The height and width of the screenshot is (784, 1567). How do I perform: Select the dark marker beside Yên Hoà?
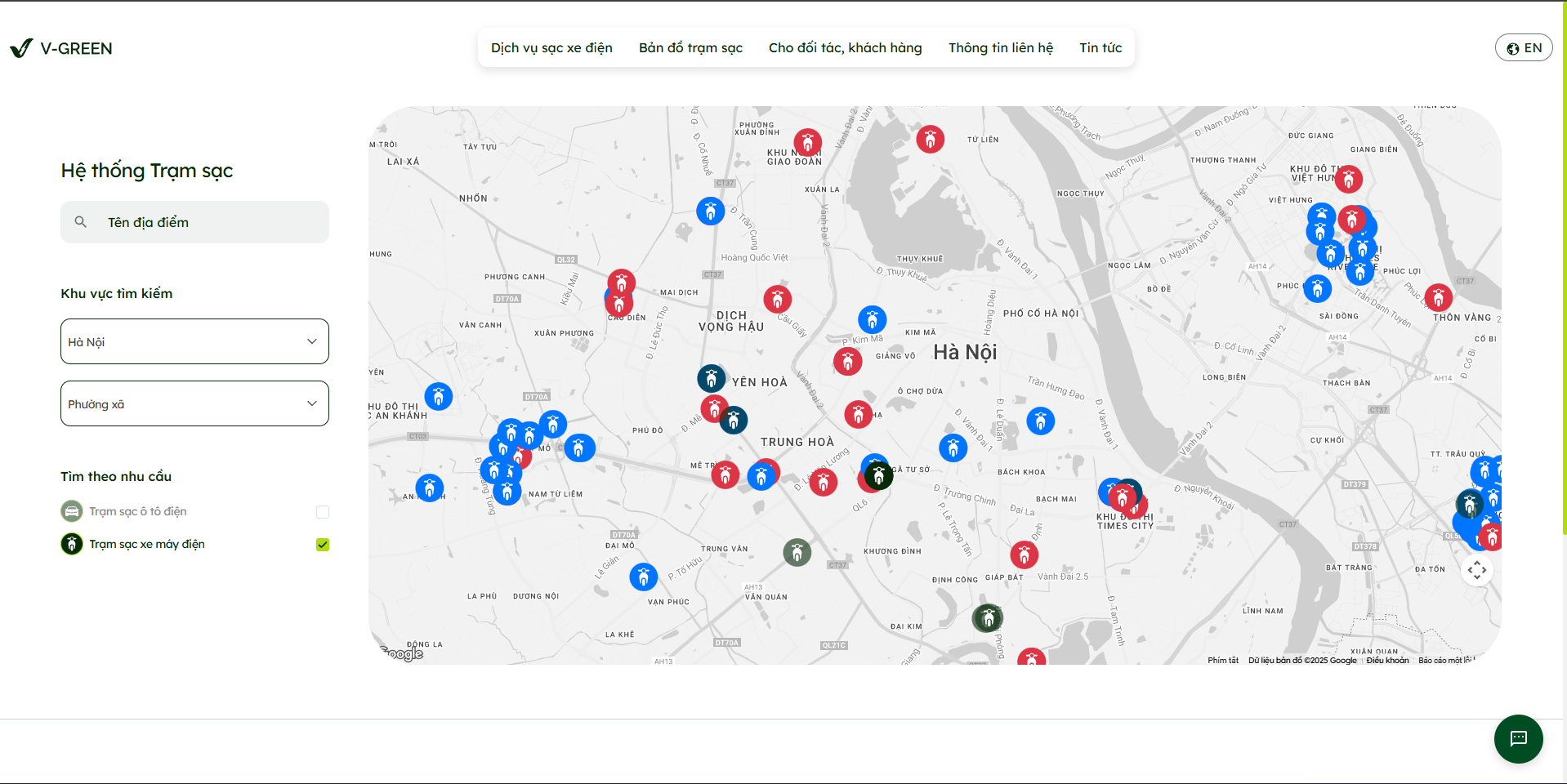tap(711, 378)
